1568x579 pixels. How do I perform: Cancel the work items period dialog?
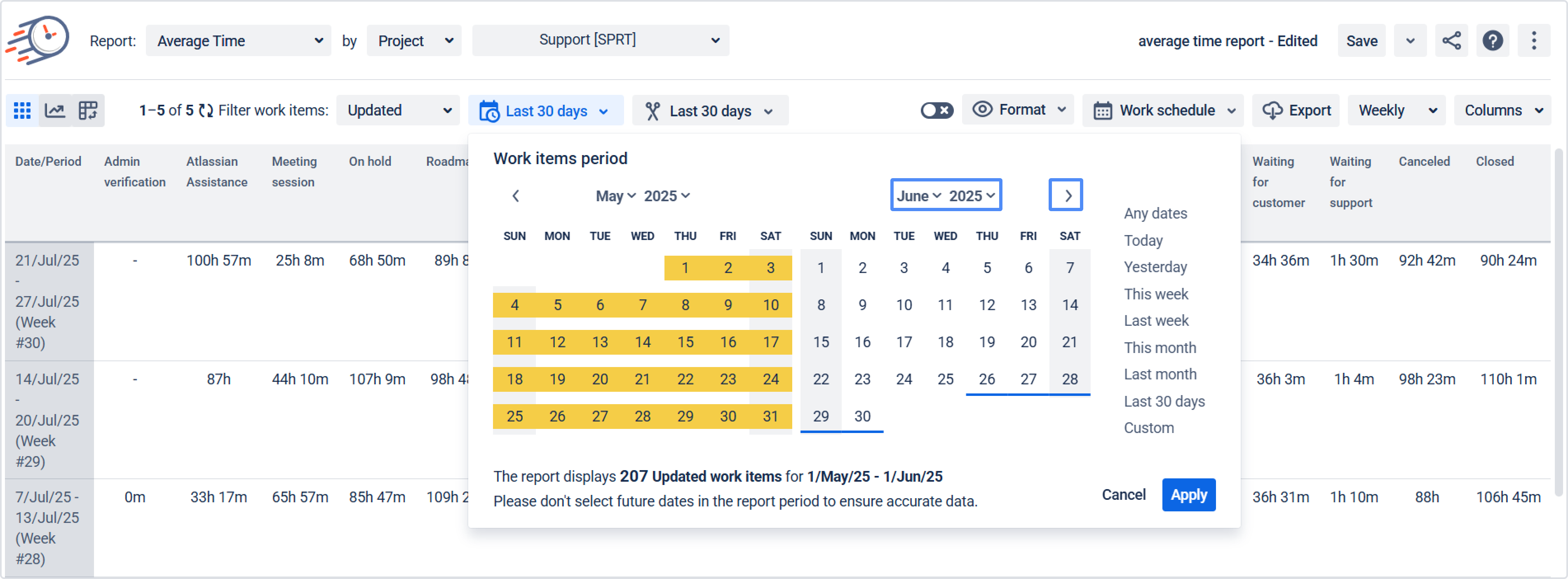coord(1123,494)
